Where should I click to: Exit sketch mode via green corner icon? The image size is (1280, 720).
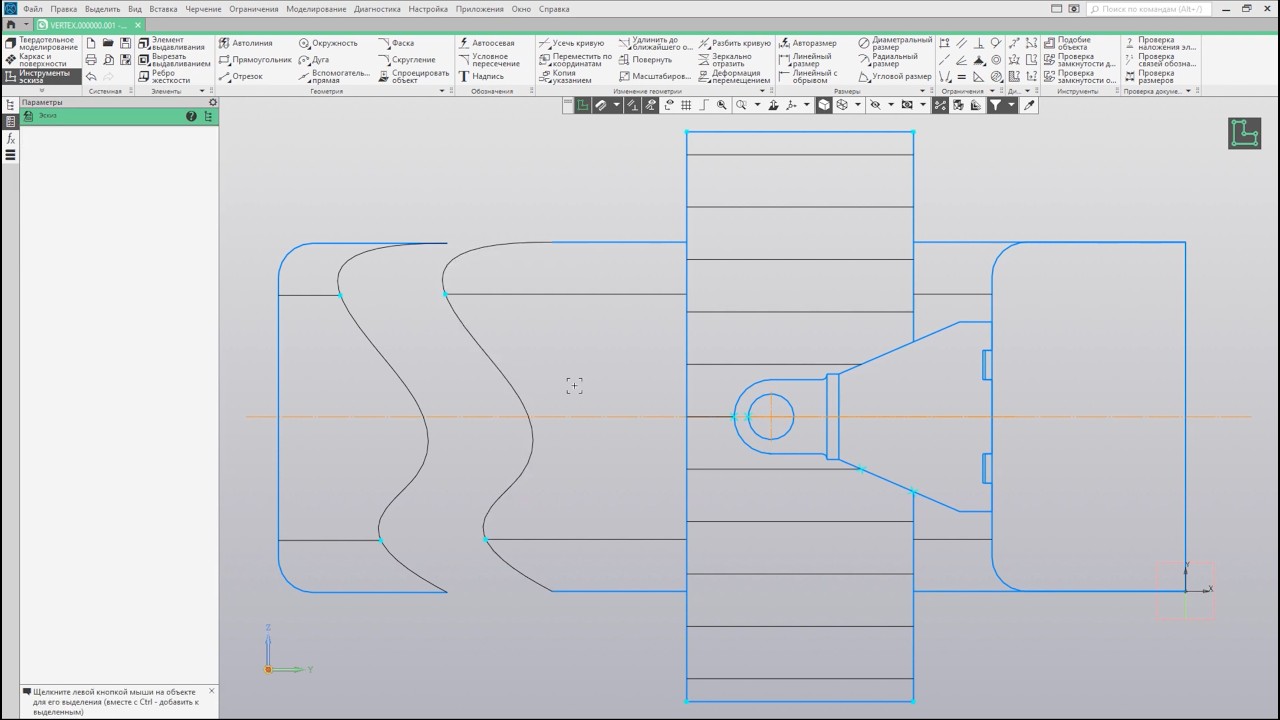(1245, 133)
